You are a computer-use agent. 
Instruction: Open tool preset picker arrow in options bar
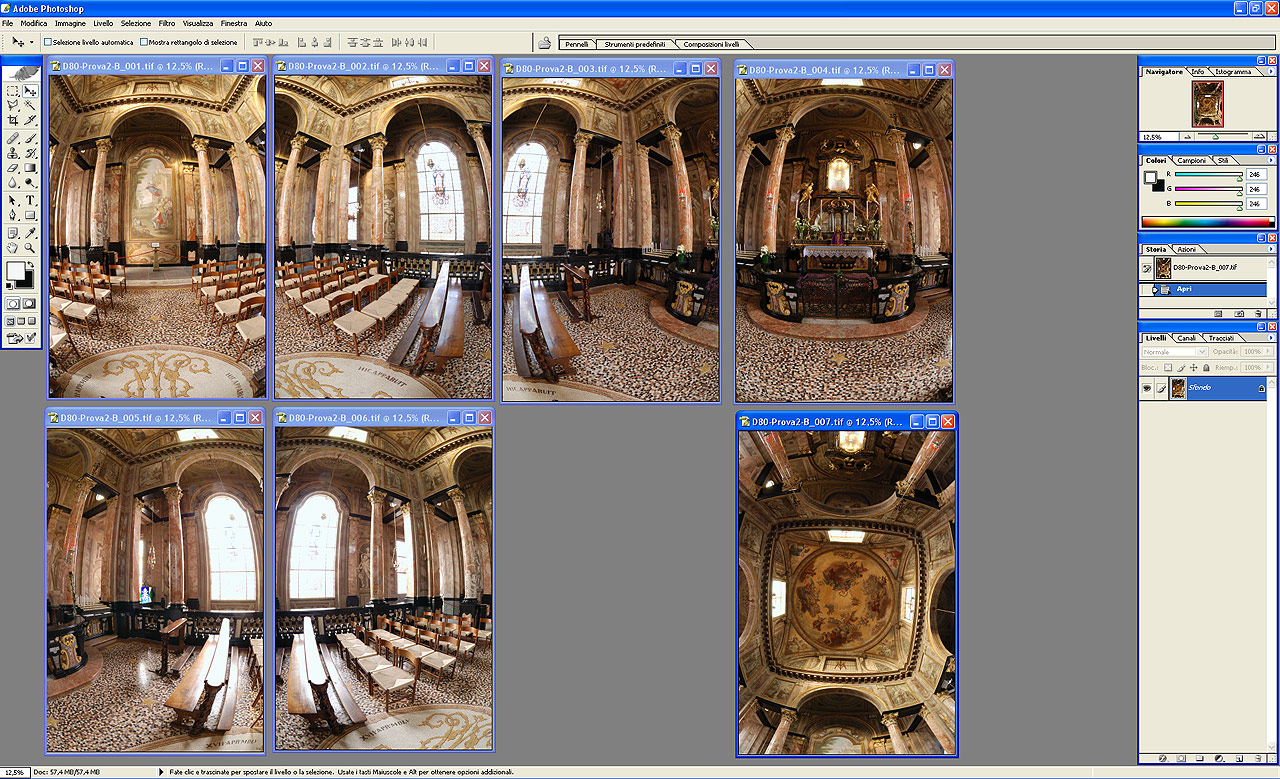[31, 43]
